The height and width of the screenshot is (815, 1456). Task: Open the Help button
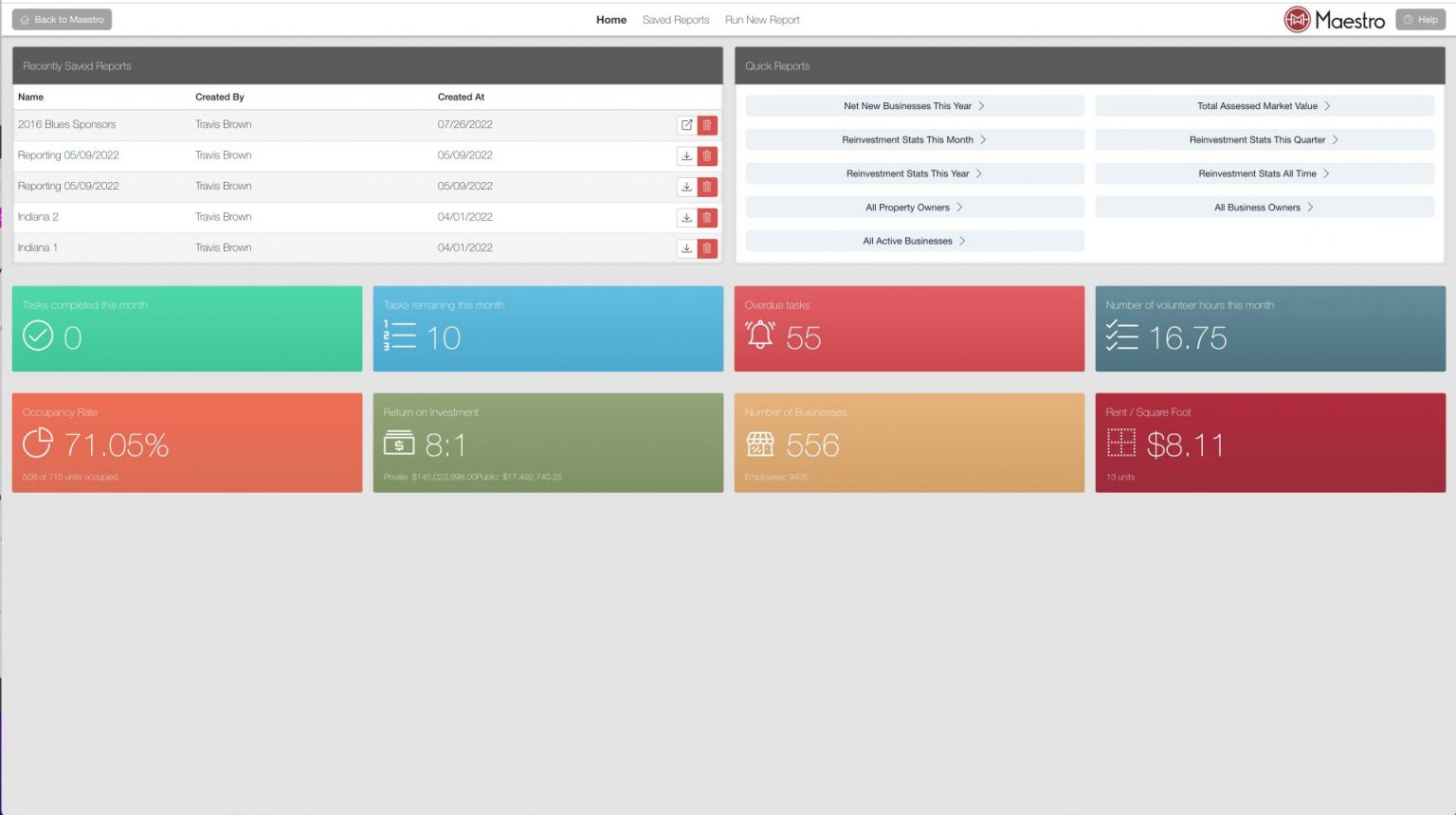coord(1421,19)
